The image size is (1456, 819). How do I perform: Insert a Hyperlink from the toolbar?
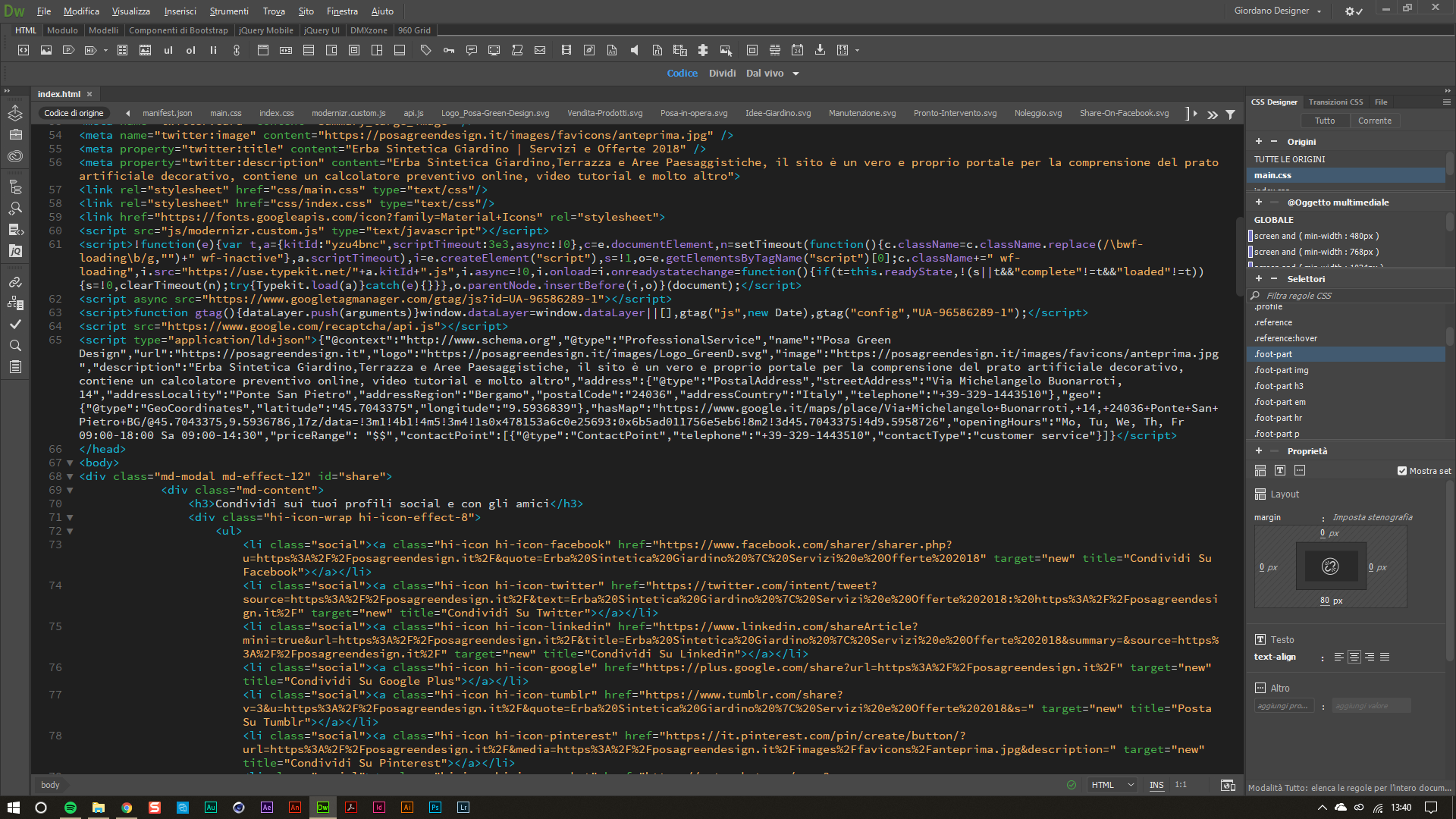tap(237, 50)
